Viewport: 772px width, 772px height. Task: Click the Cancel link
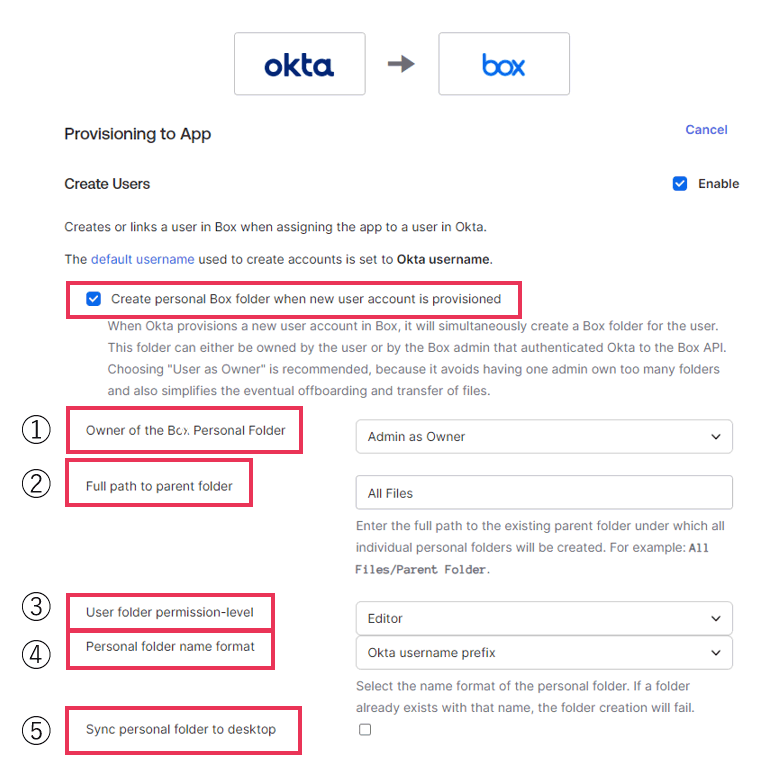pyautogui.click(x=706, y=130)
